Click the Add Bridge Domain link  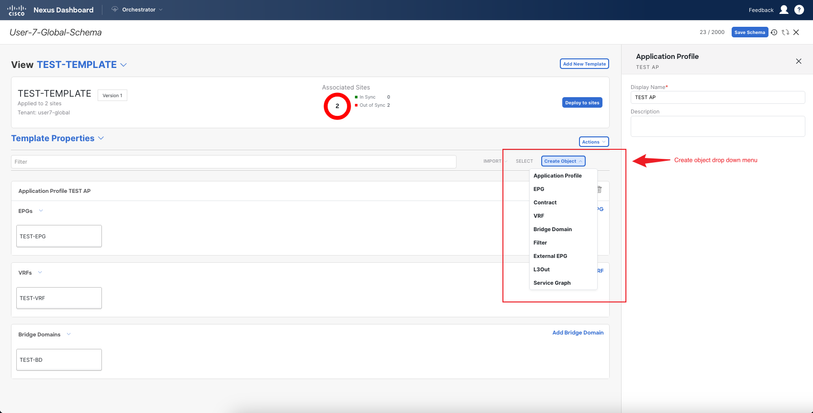click(x=578, y=333)
